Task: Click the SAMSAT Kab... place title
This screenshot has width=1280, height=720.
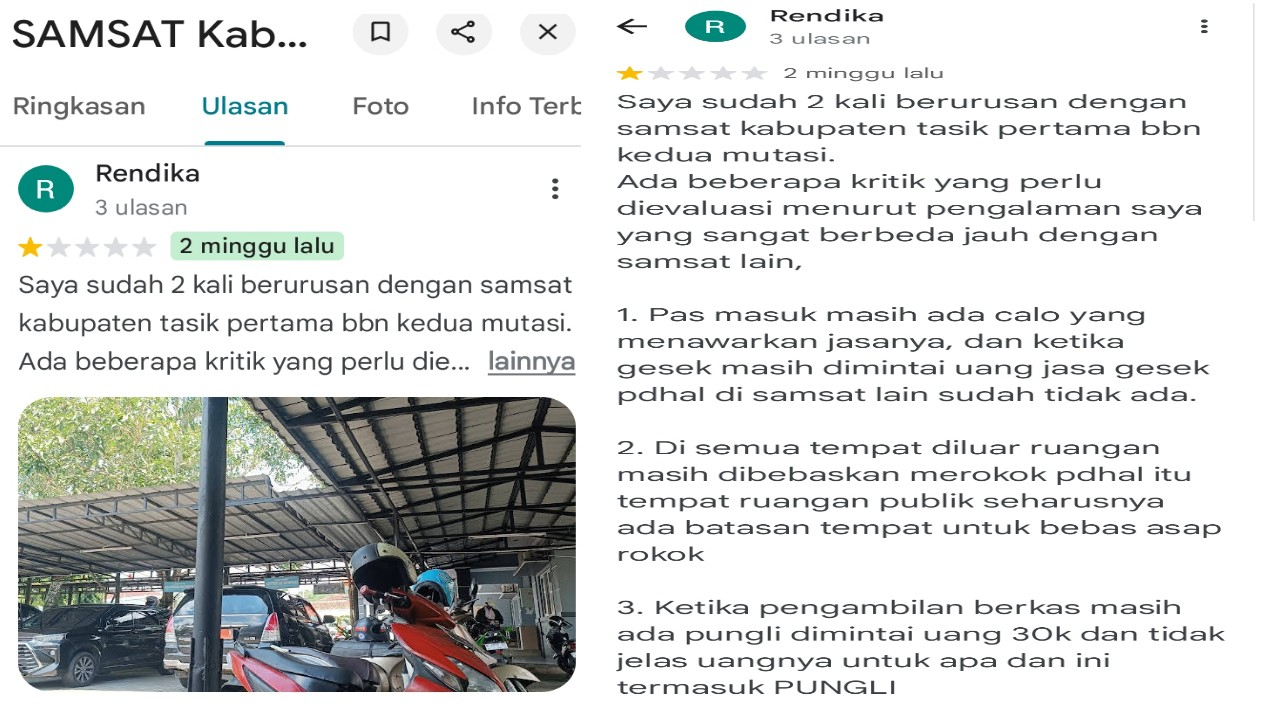Action: 160,34
